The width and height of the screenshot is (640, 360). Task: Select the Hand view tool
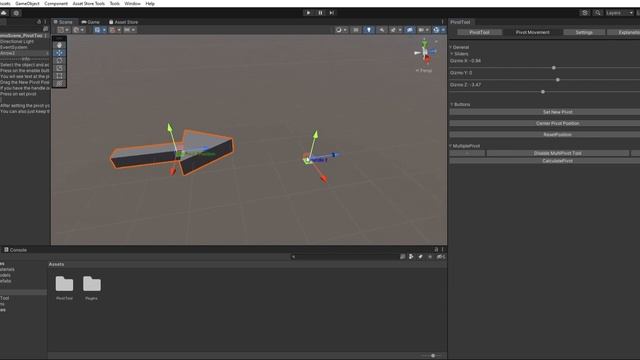click(59, 45)
